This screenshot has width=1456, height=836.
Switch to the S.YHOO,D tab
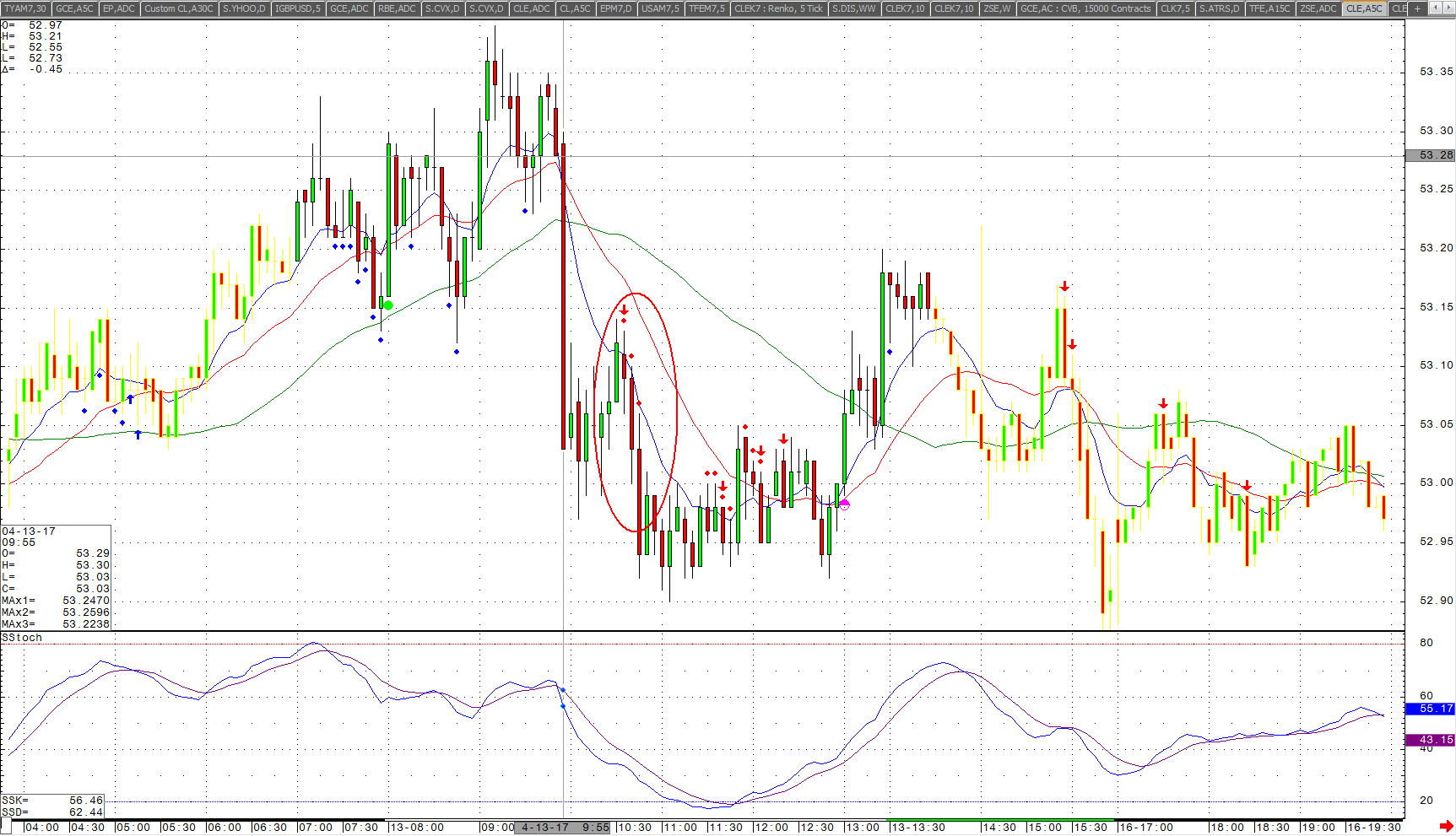coord(244,8)
